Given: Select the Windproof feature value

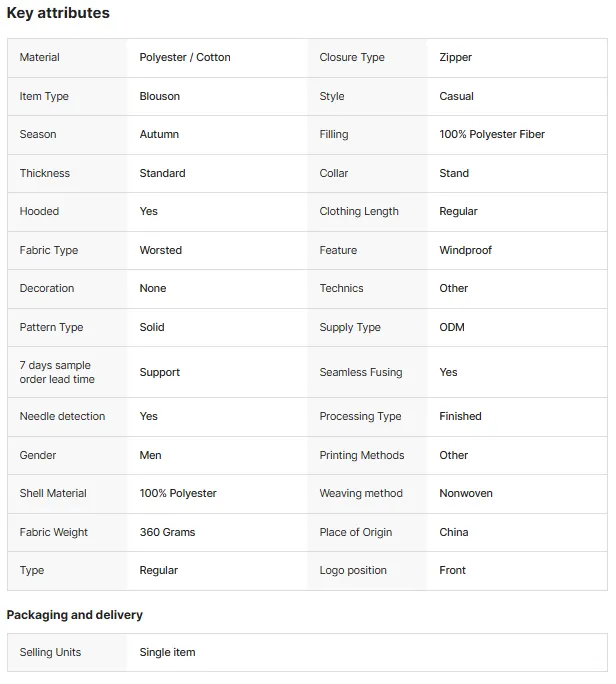Looking at the screenshot, I should pos(465,250).
